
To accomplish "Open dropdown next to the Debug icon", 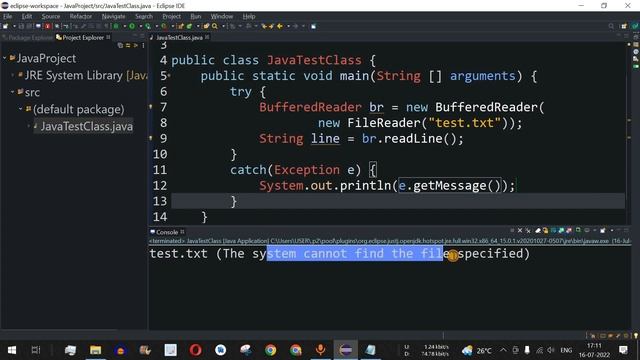I will [124, 26].
